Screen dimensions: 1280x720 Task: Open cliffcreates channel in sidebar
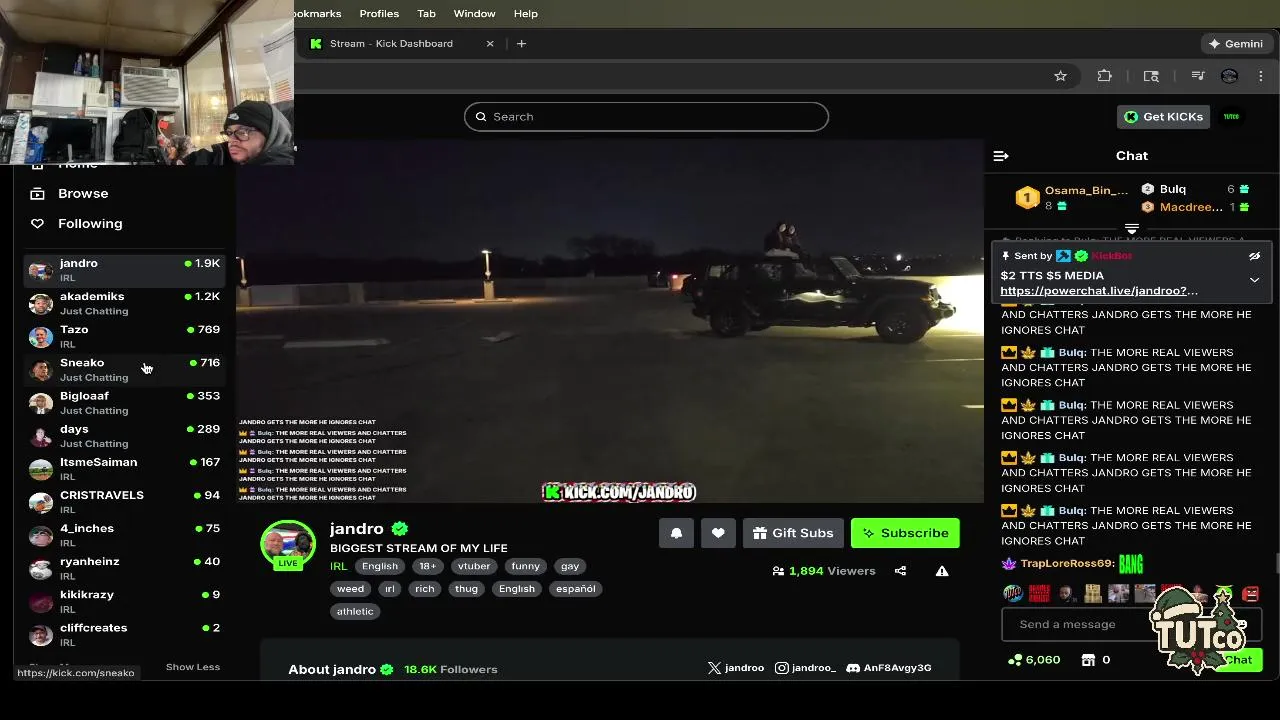(125, 633)
